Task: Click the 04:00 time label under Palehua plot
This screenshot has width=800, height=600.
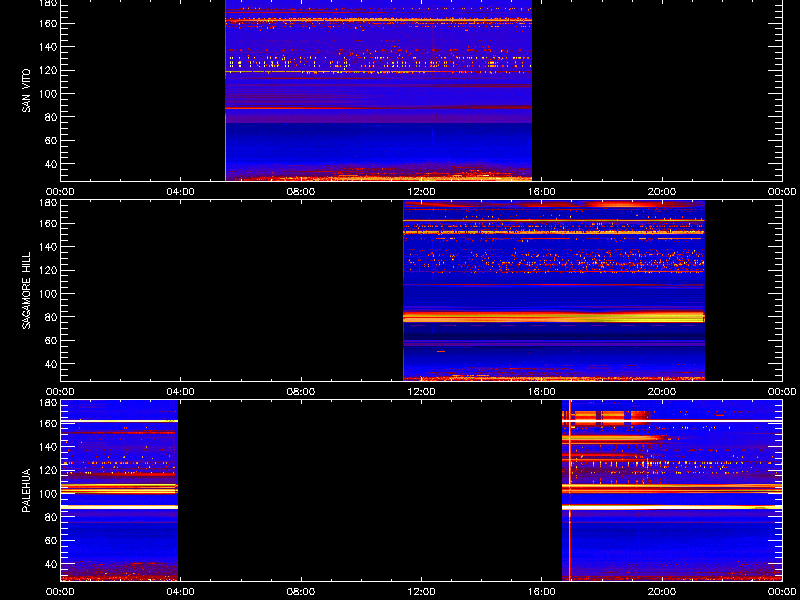Action: click(x=181, y=592)
